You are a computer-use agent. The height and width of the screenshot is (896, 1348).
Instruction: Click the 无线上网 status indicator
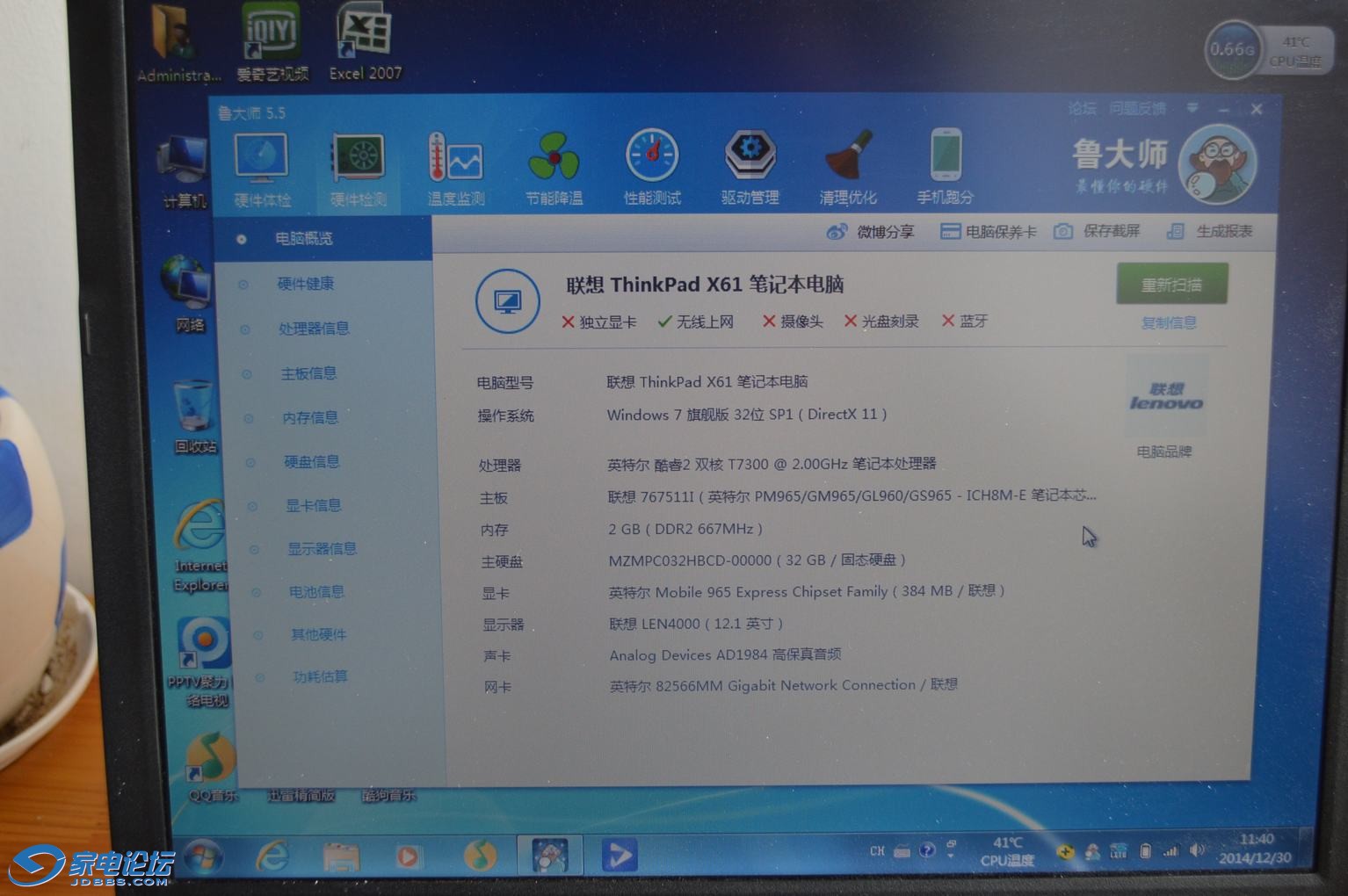(695, 322)
